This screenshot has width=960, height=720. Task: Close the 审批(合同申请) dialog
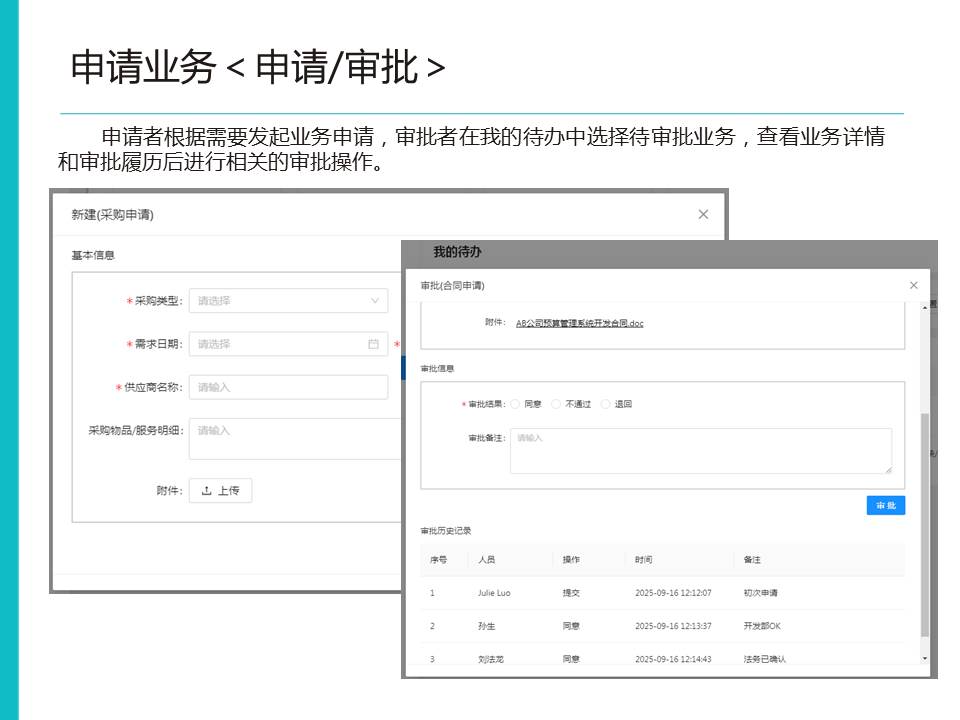pyautogui.click(x=913, y=285)
